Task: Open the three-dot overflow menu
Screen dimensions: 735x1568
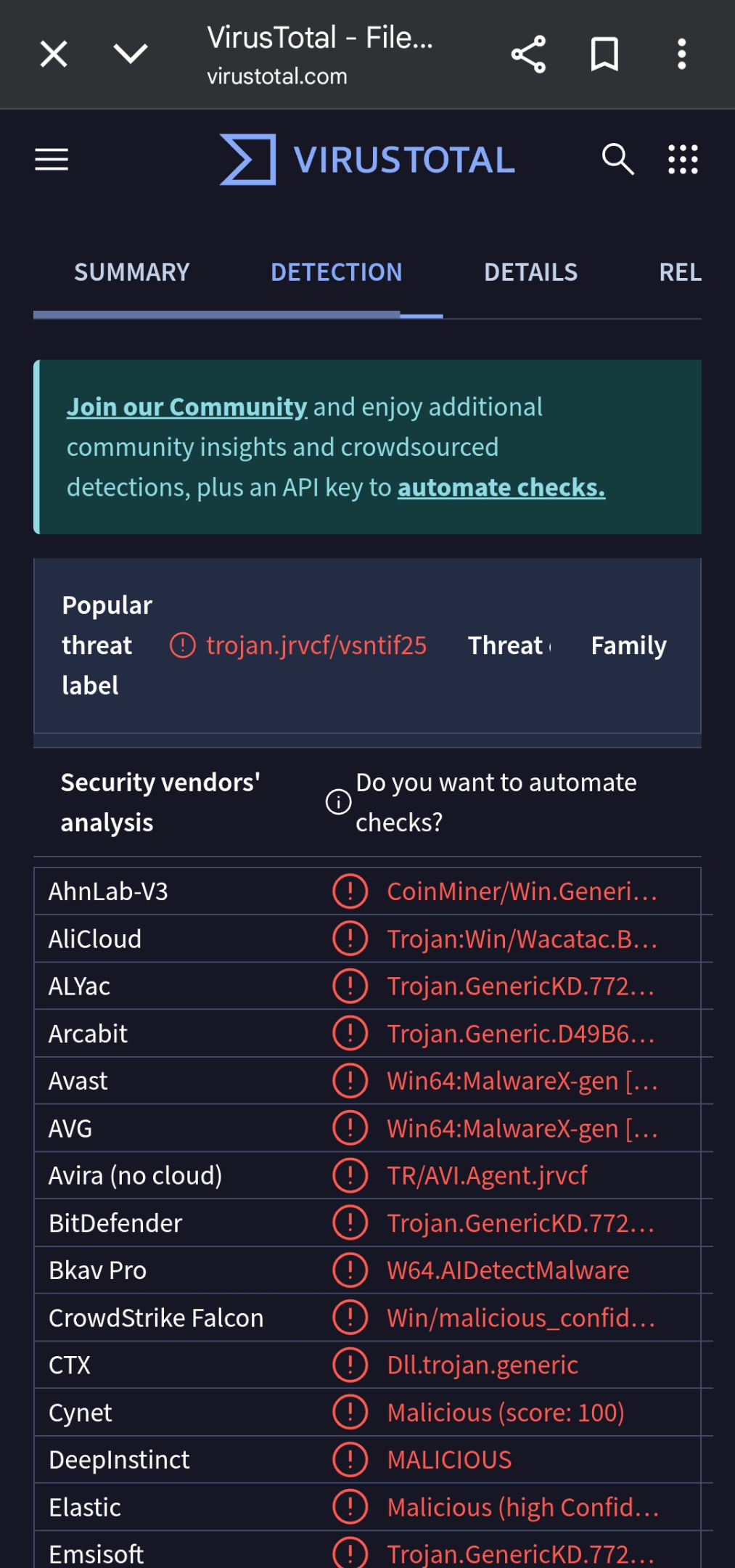Action: pyautogui.click(x=681, y=54)
